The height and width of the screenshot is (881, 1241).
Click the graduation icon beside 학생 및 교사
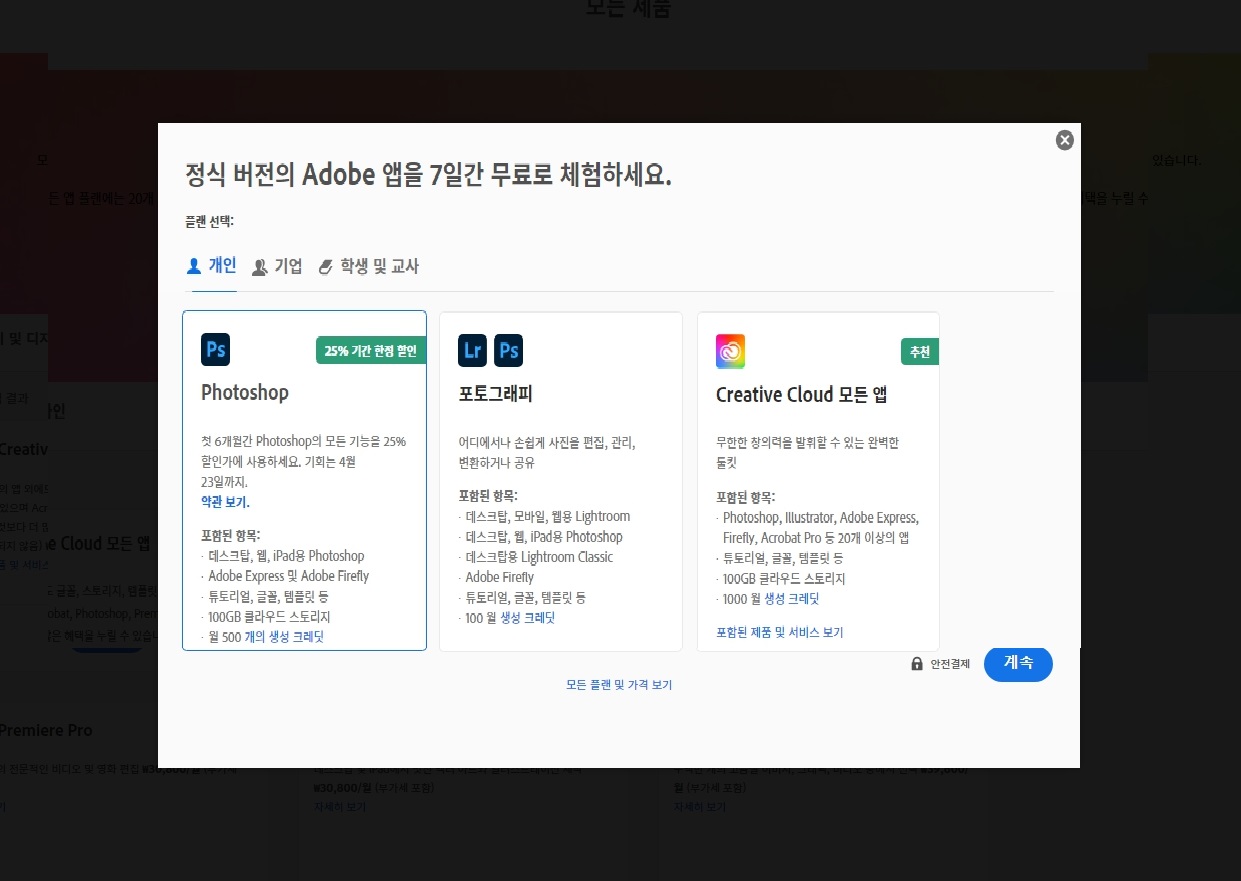coord(325,267)
